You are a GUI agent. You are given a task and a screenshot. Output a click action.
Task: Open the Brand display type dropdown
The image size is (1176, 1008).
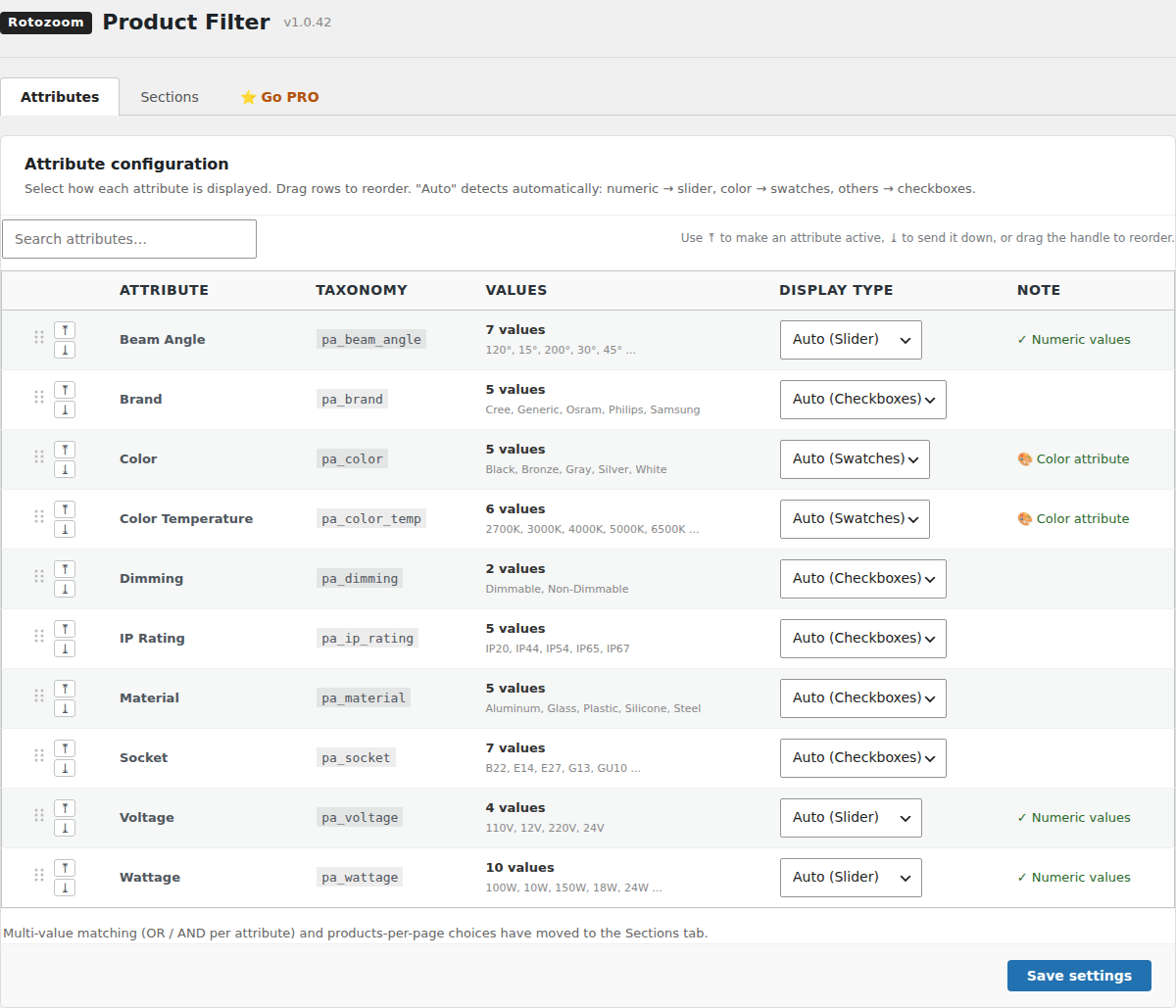(x=863, y=400)
